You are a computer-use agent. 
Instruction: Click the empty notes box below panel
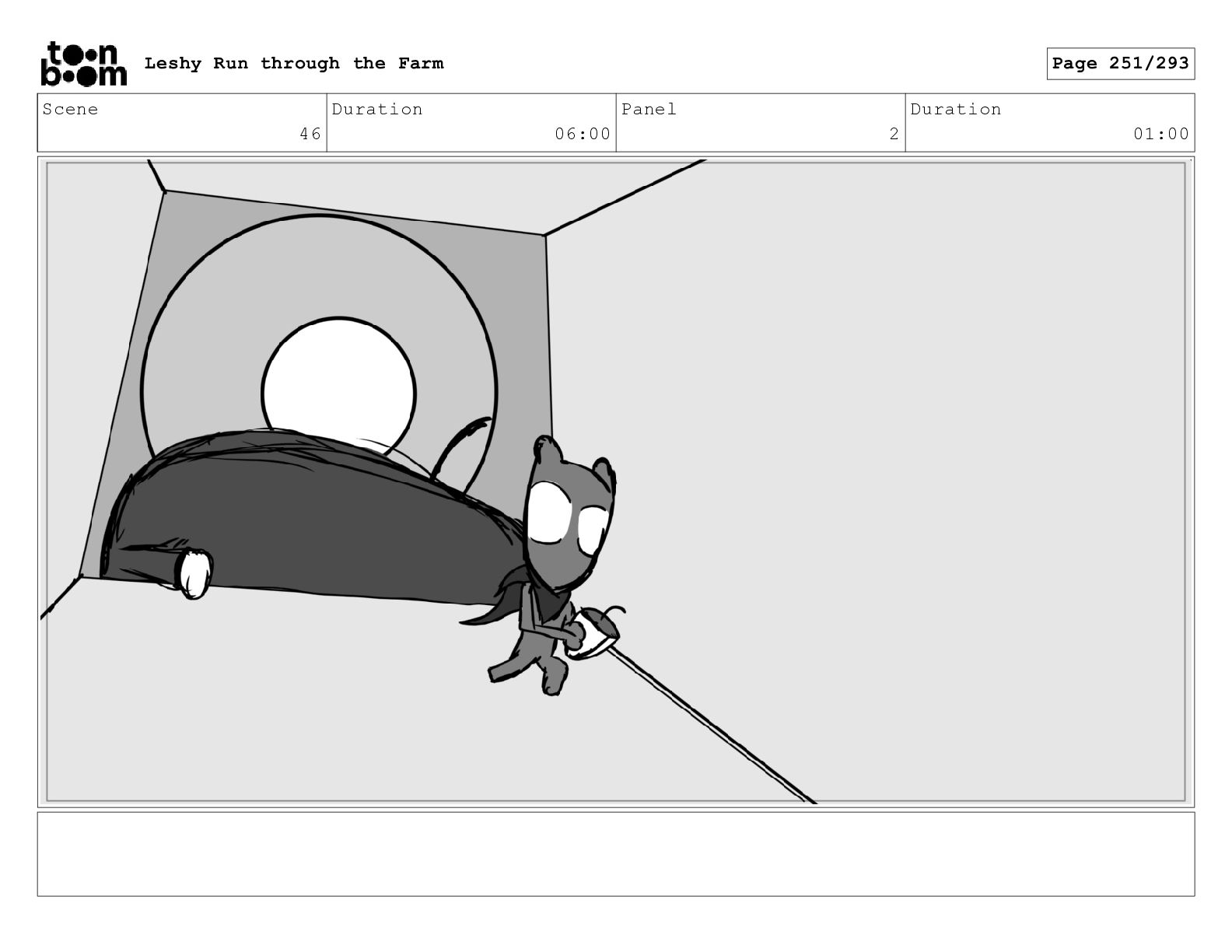(x=615, y=853)
